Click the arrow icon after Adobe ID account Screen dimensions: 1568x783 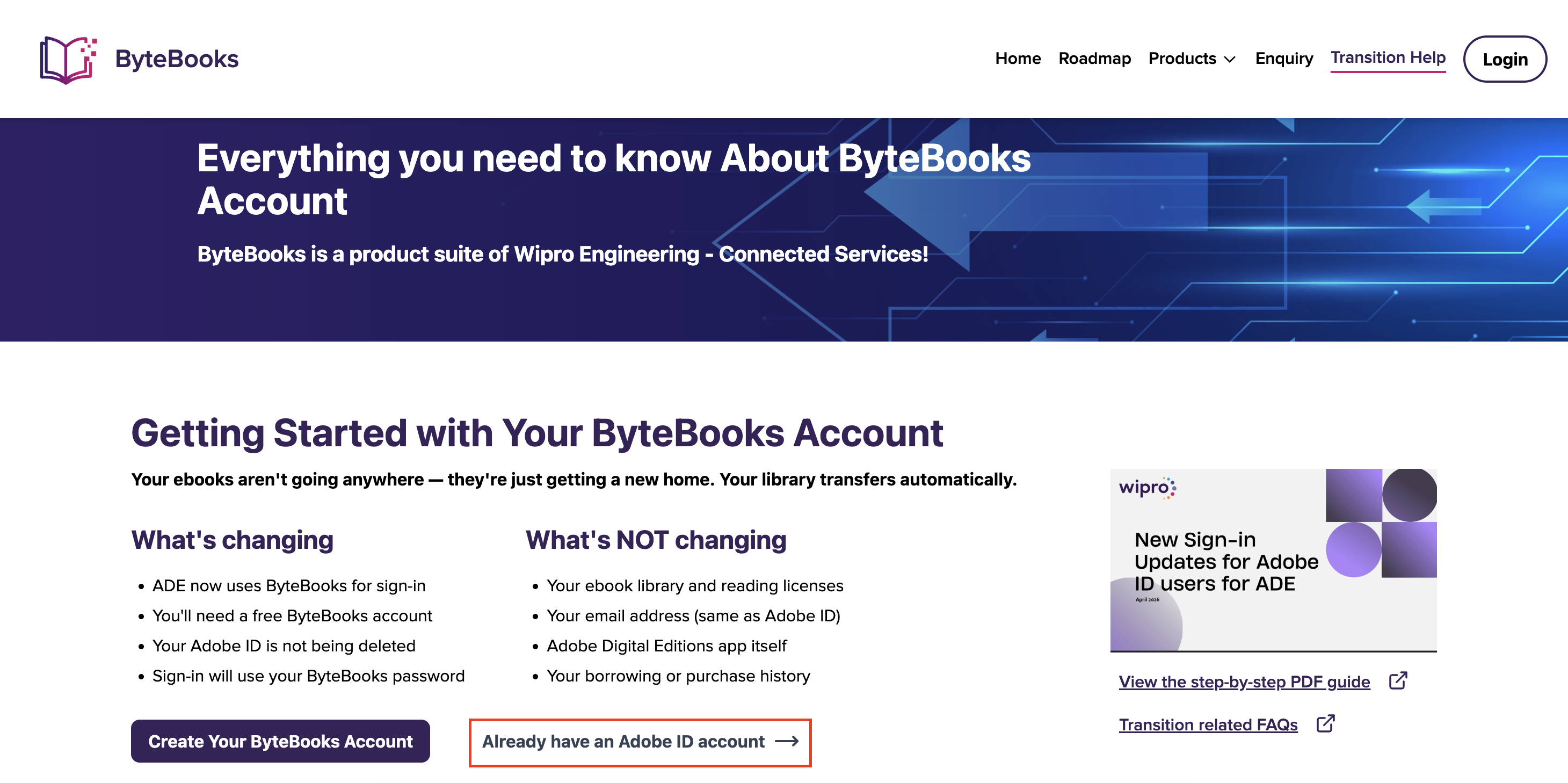pos(787,741)
